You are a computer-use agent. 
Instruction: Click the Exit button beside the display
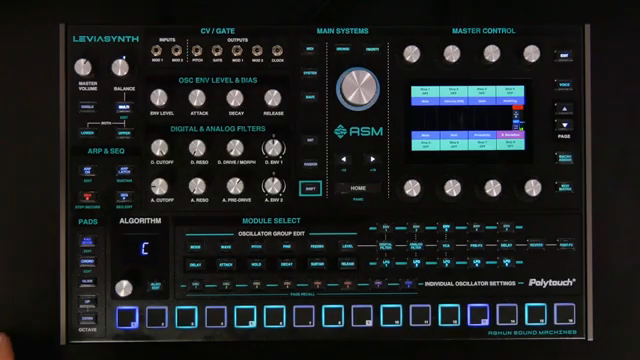tap(564, 56)
